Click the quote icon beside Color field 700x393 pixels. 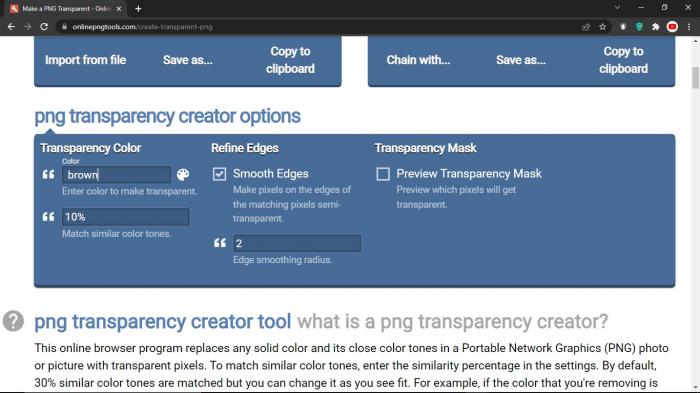48,174
